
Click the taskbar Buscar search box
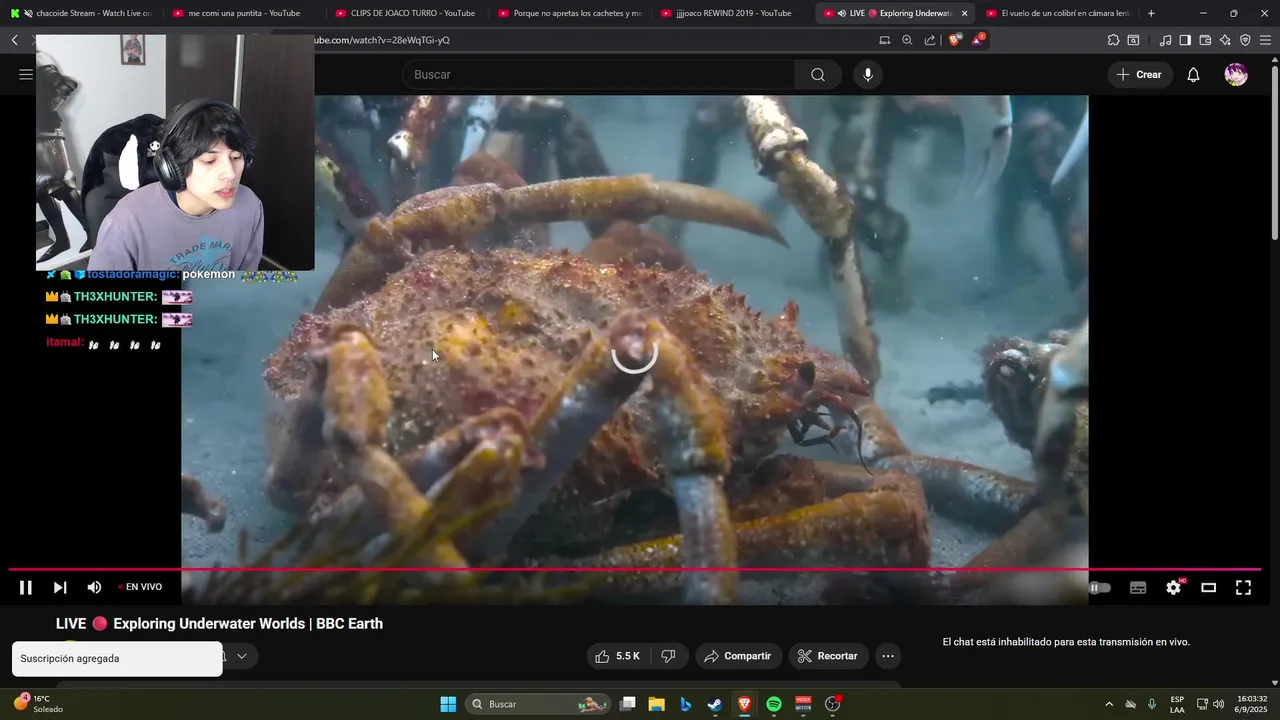click(539, 704)
